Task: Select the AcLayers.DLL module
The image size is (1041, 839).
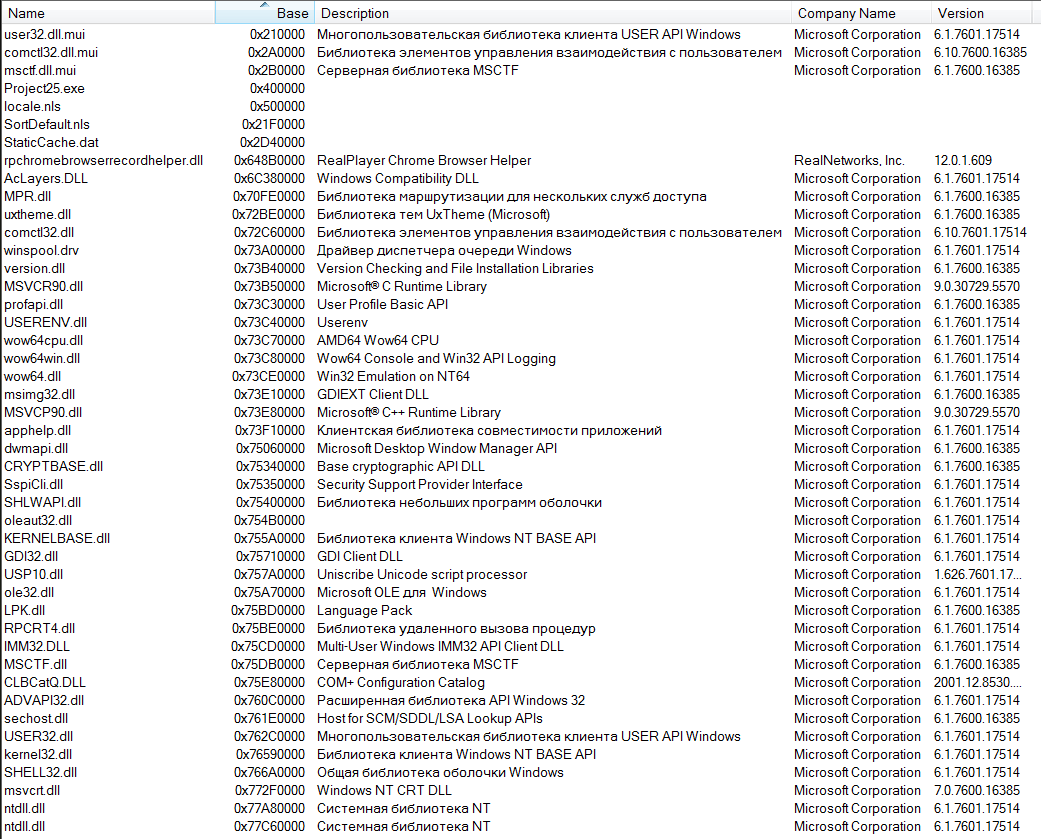Action: [520, 179]
